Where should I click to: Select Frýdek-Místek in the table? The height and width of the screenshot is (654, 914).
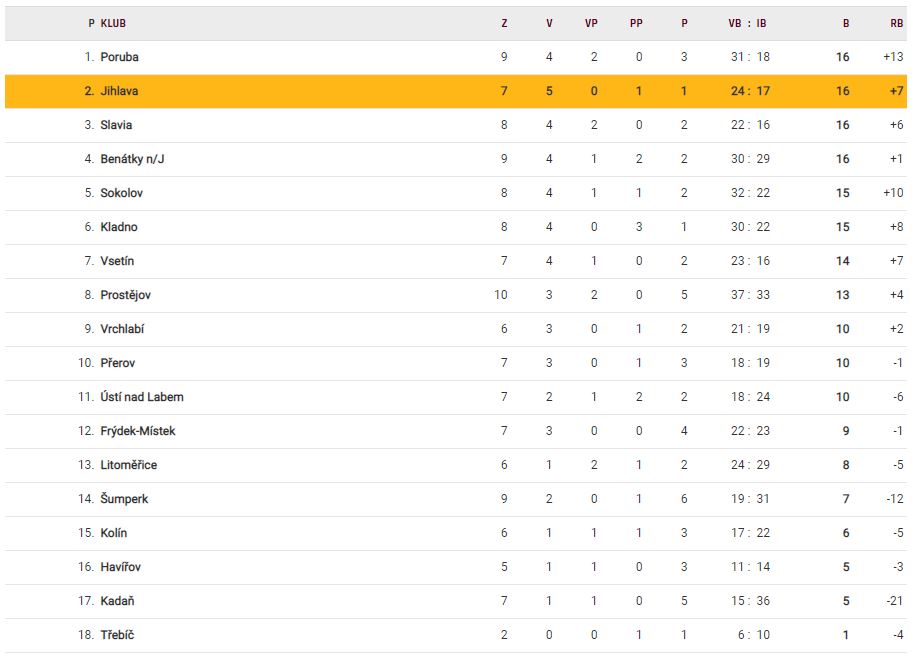pos(138,431)
